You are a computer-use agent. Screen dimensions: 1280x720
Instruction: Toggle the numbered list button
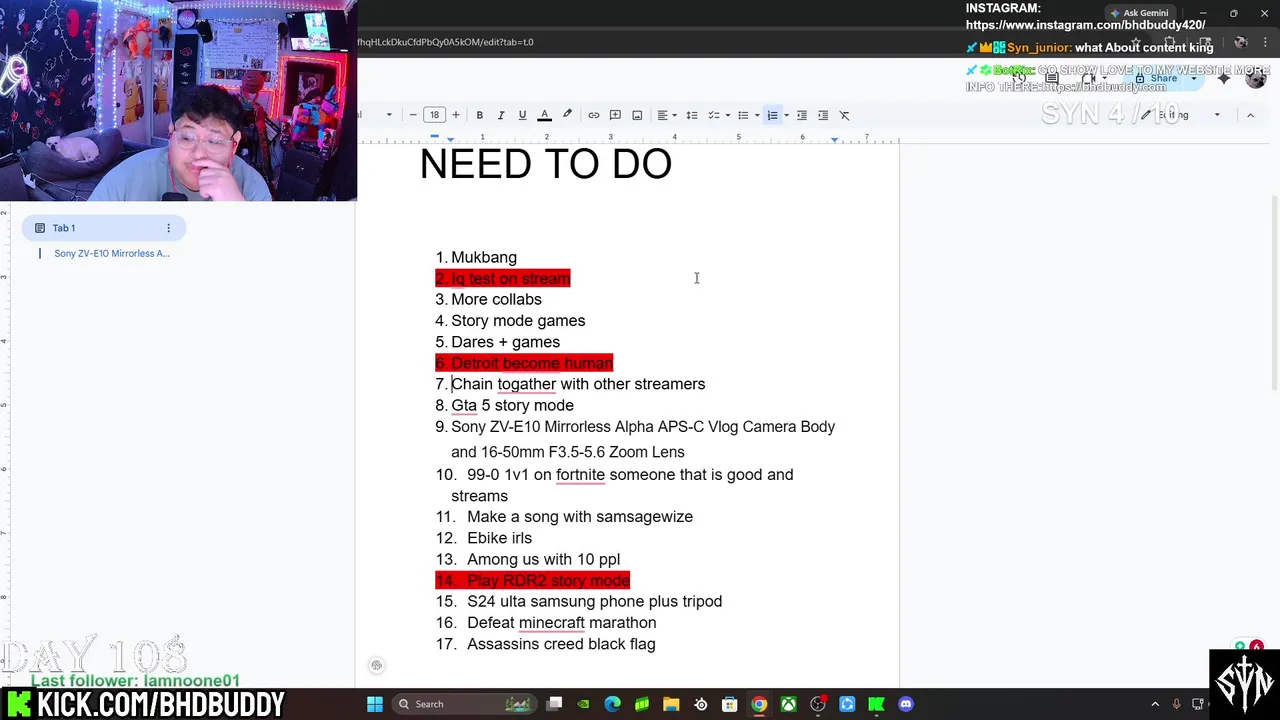pyautogui.click(x=772, y=115)
